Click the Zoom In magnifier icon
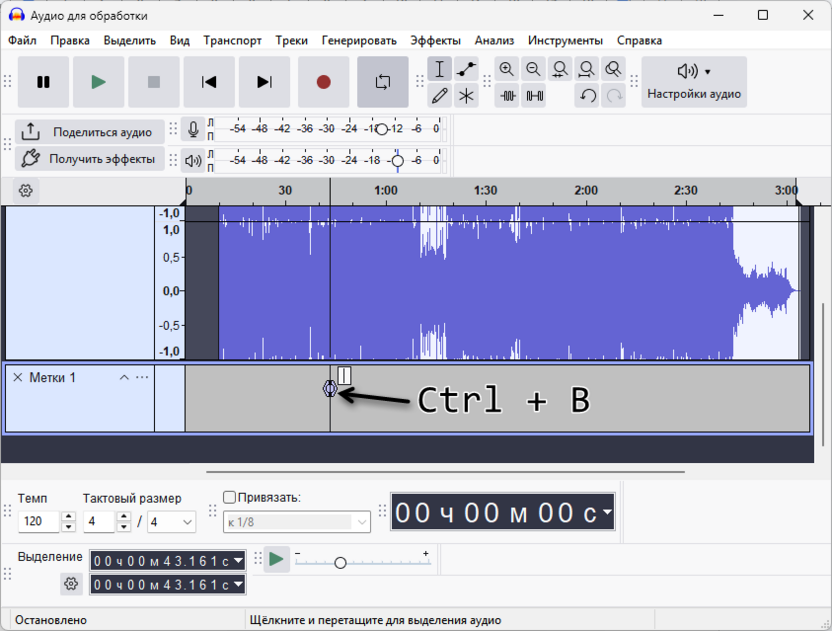 (x=507, y=69)
